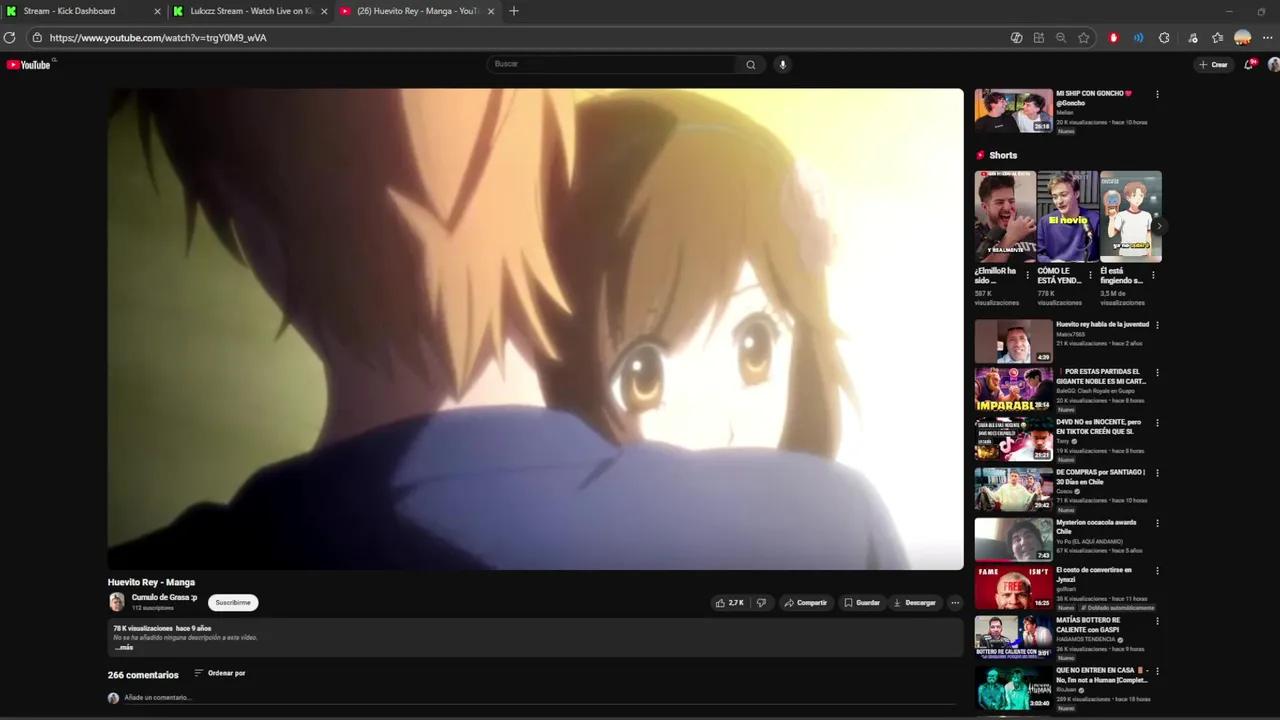Click the YouTube logo home link
1280x720 pixels.
click(x=28, y=65)
